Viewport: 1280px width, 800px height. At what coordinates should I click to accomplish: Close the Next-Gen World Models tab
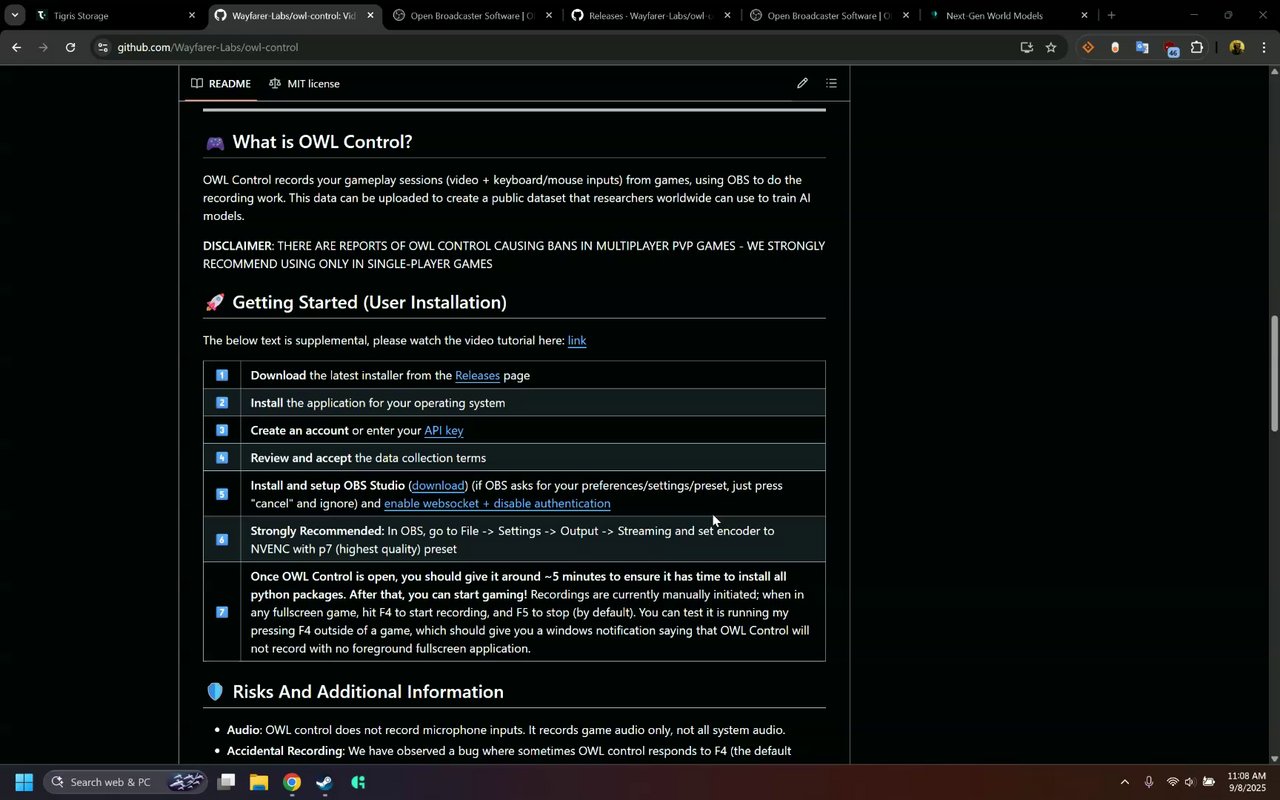click(x=1084, y=15)
